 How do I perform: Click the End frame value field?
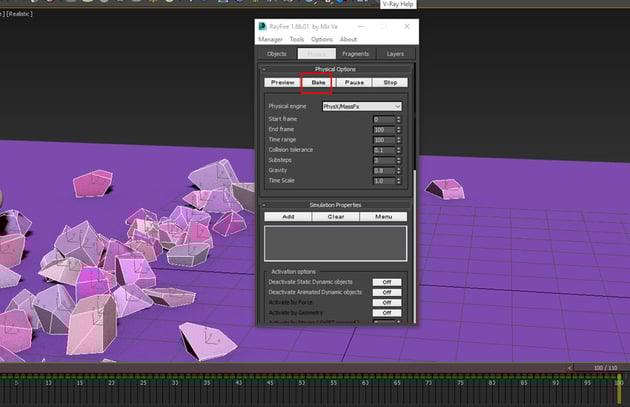[383, 129]
